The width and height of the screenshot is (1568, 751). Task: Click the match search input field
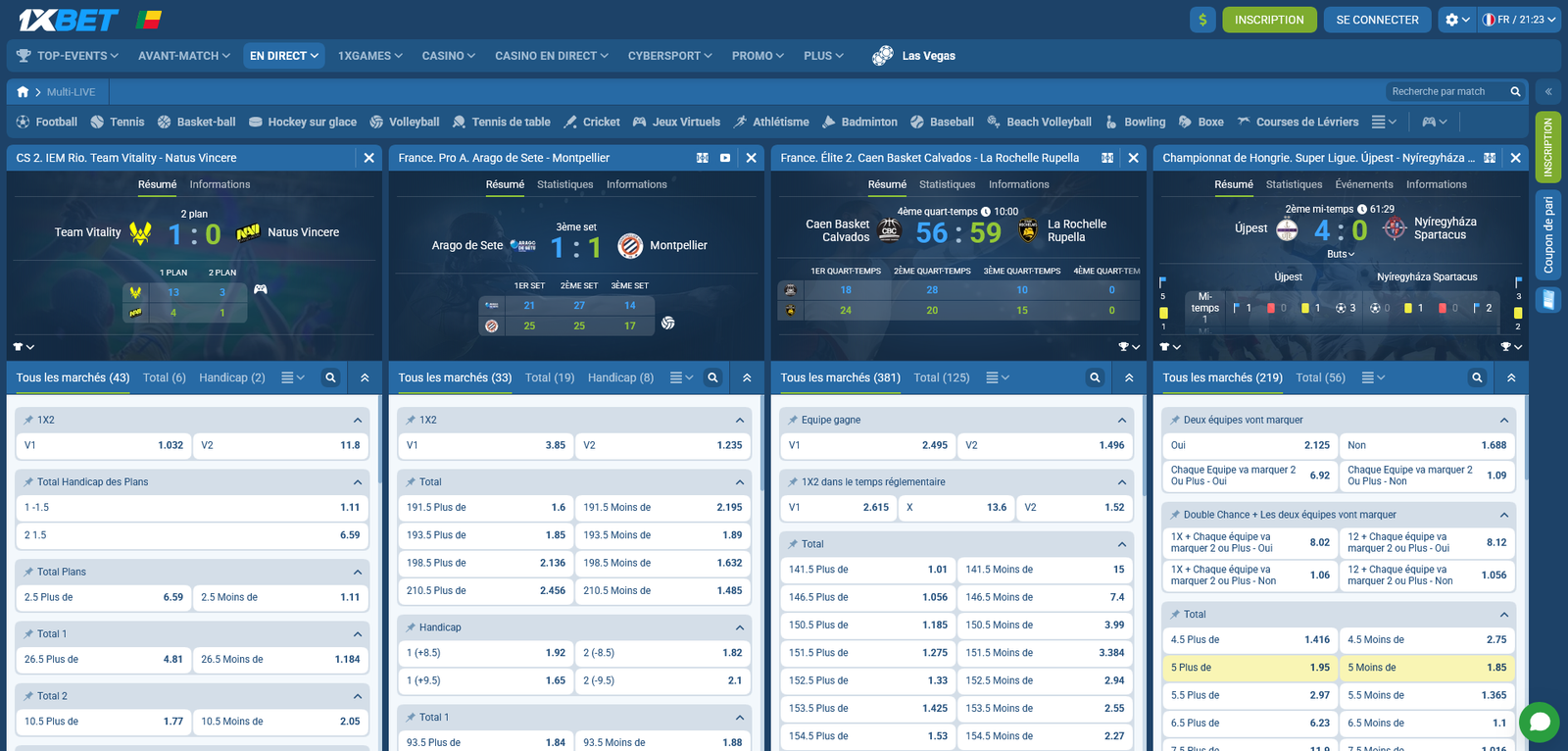tap(1446, 91)
